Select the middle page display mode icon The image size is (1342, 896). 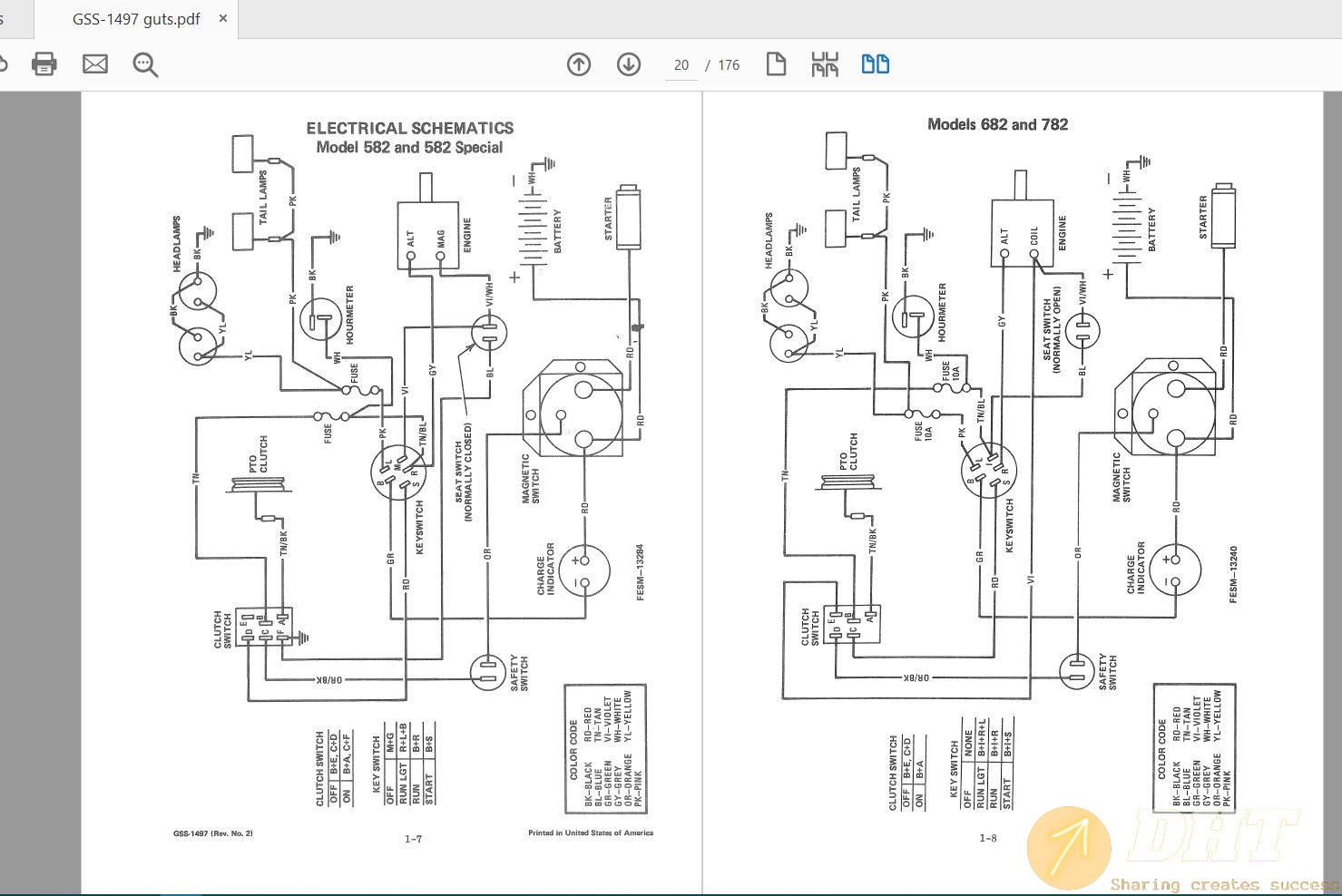point(825,64)
